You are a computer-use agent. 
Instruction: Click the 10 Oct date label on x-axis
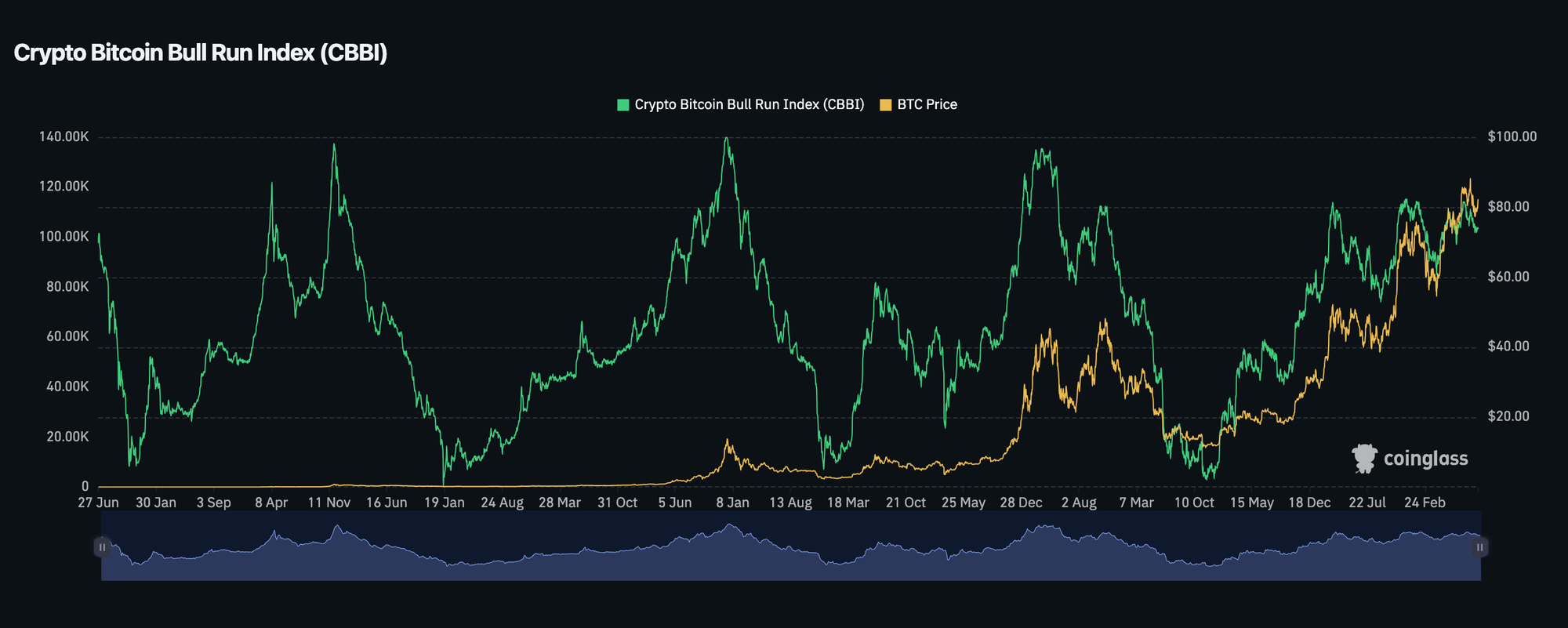coord(1194,503)
